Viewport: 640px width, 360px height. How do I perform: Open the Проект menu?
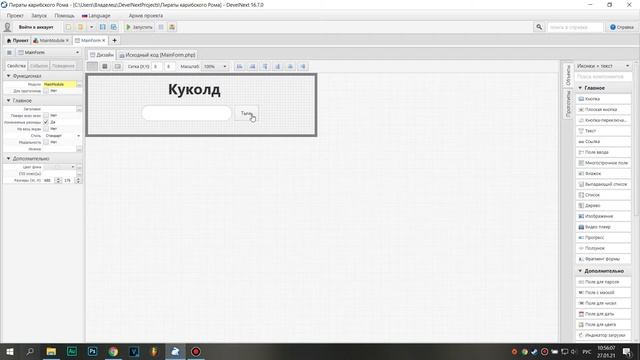15,16
